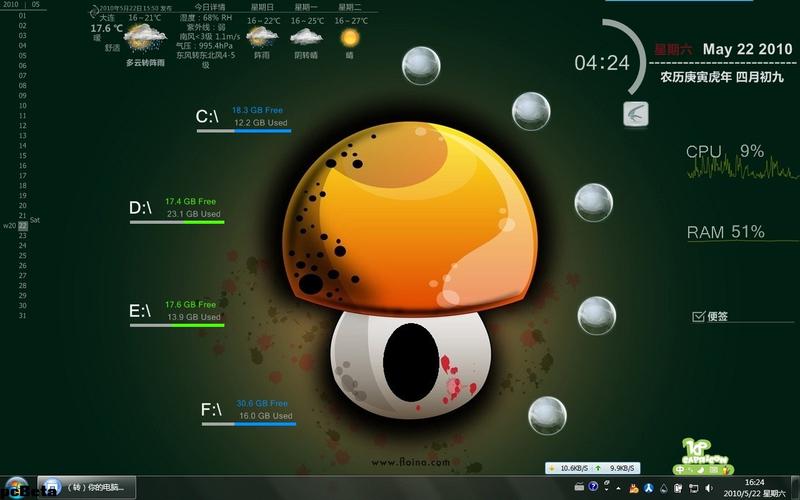The height and width of the screenshot is (500, 800).
Task: Open the Windows Start orb
Action: tap(16, 488)
